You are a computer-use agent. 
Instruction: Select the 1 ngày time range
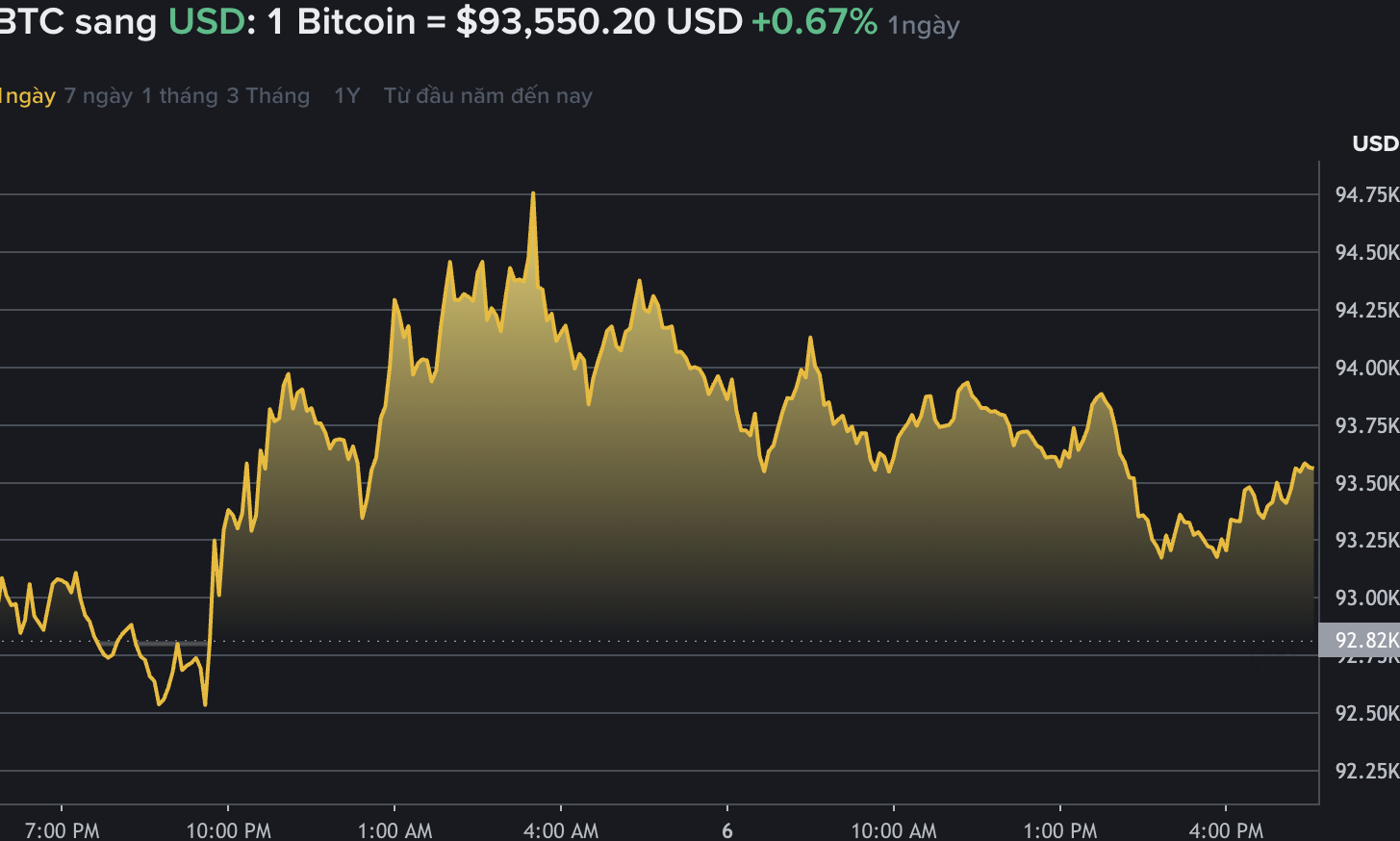pos(27,95)
